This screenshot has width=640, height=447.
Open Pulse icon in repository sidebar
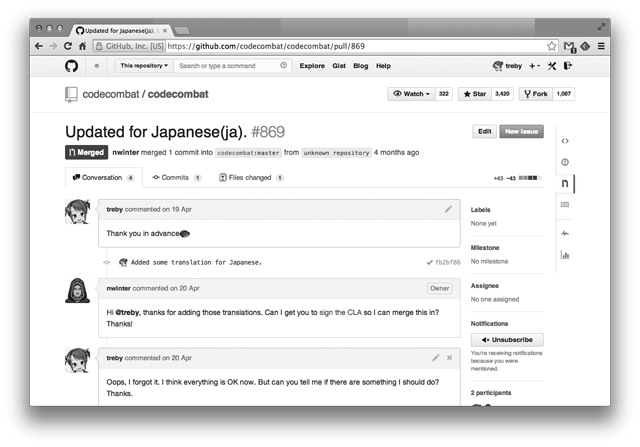pyautogui.click(x=565, y=234)
